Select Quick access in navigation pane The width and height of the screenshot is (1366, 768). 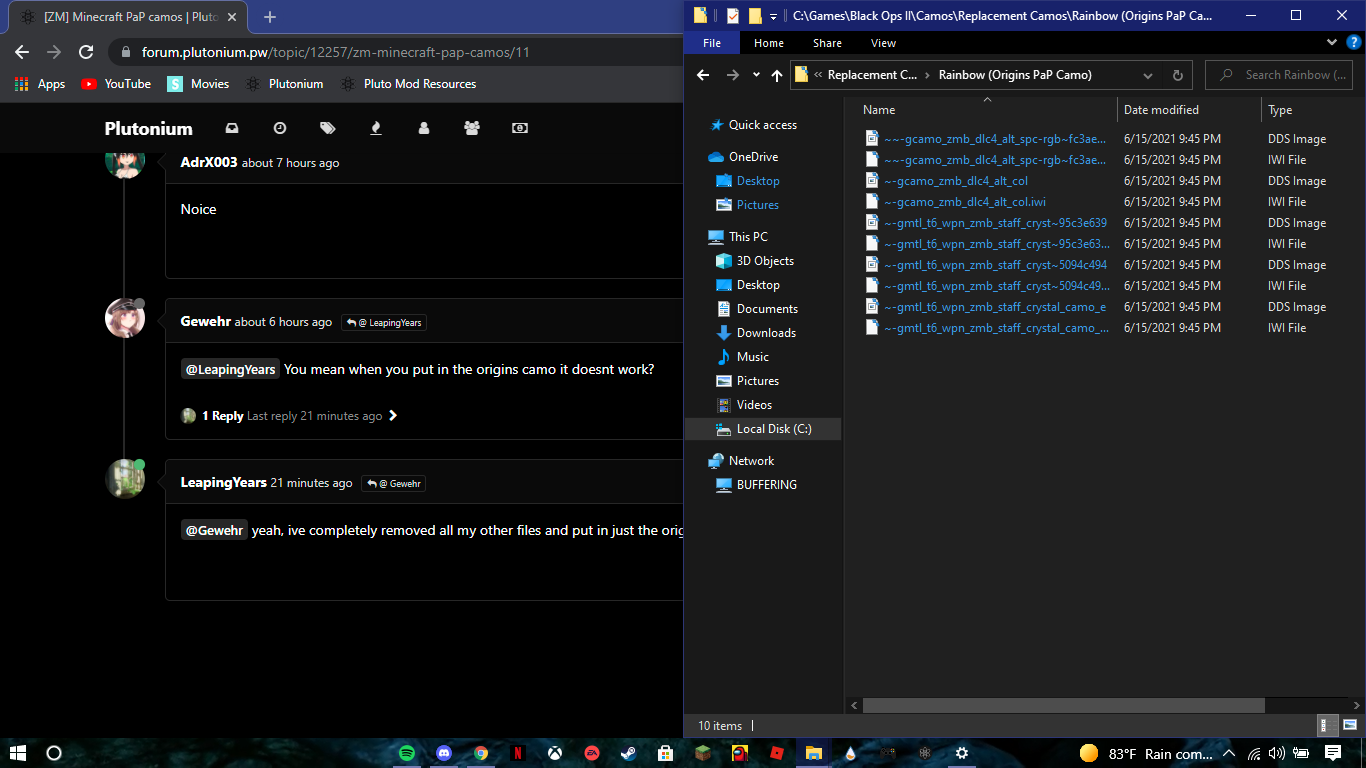pos(762,125)
